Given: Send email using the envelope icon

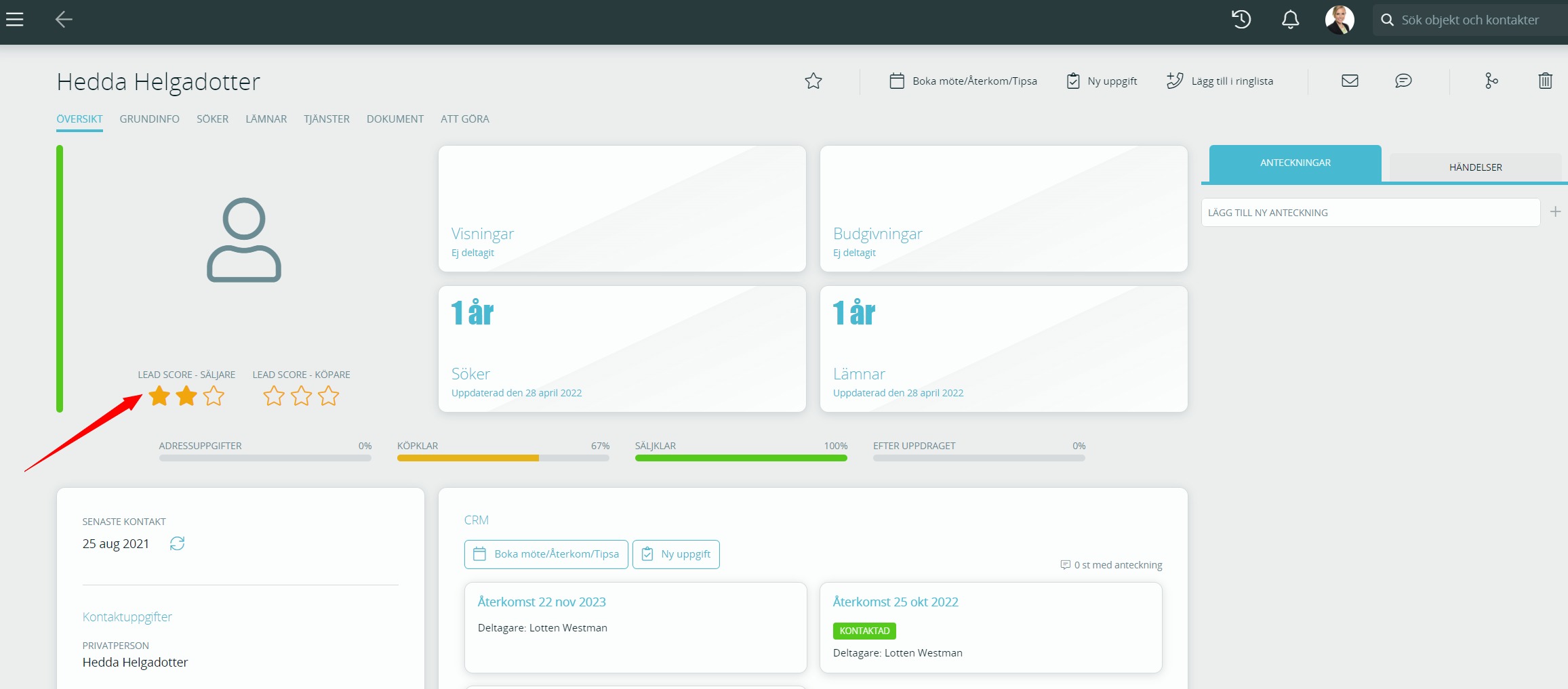Looking at the screenshot, I should tap(1350, 81).
